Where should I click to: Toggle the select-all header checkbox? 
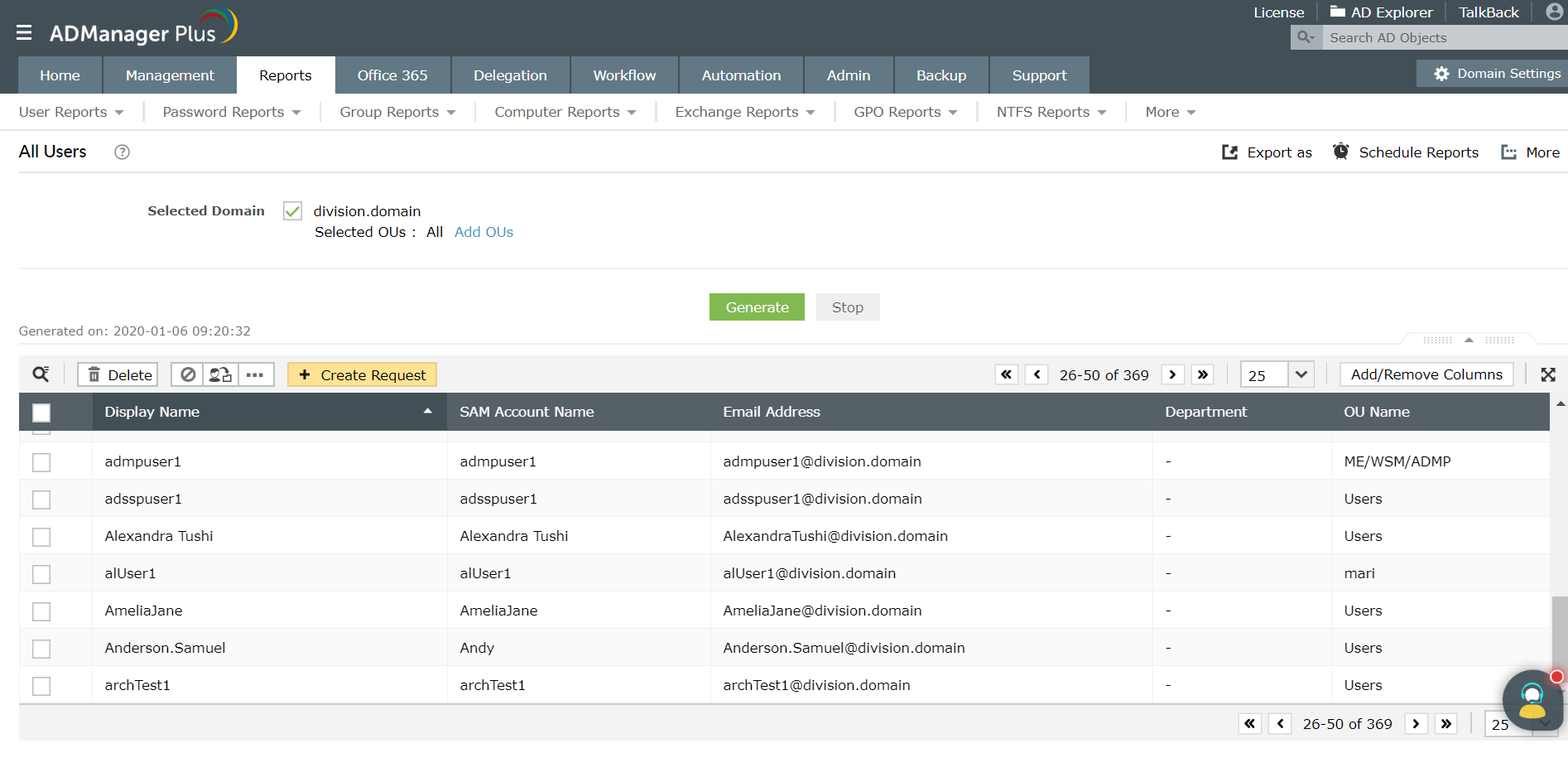click(x=41, y=413)
